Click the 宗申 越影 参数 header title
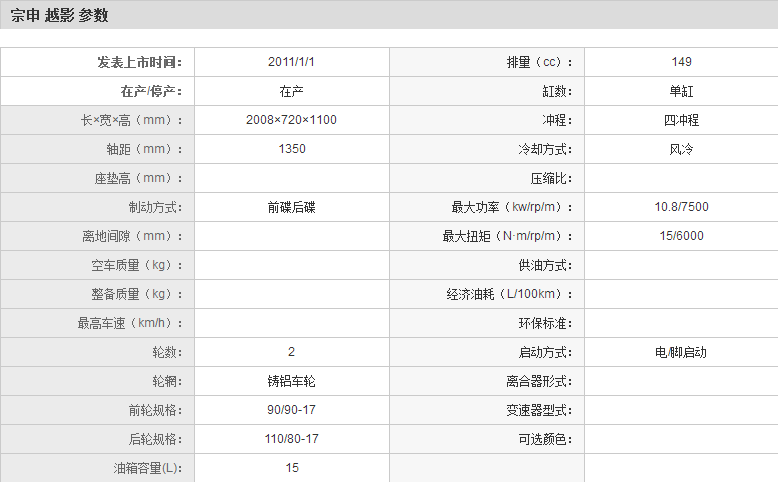This screenshot has width=778, height=482. (60, 16)
